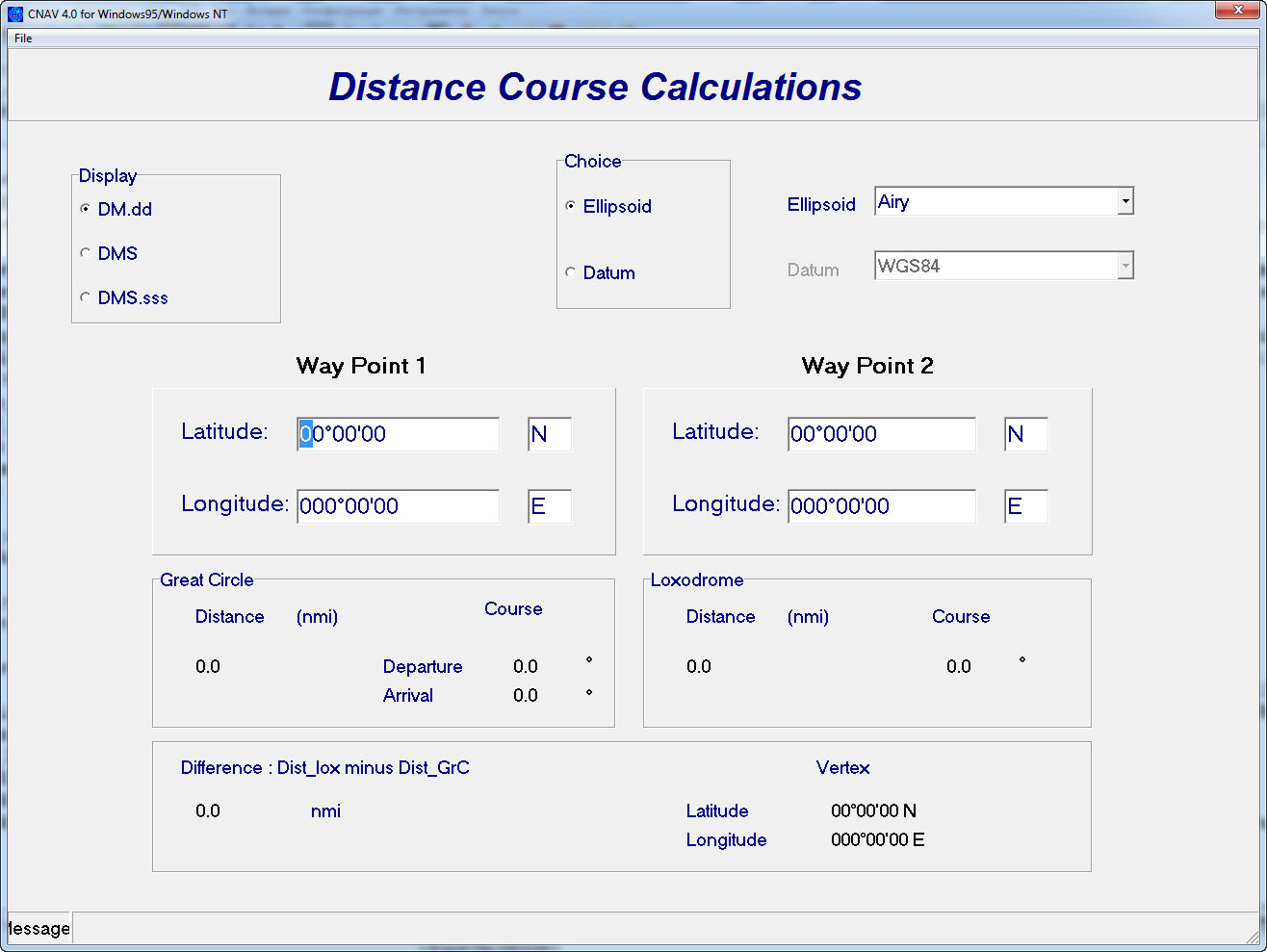Select the DMS display option
This screenshot has height=952, width=1267.
[86, 253]
